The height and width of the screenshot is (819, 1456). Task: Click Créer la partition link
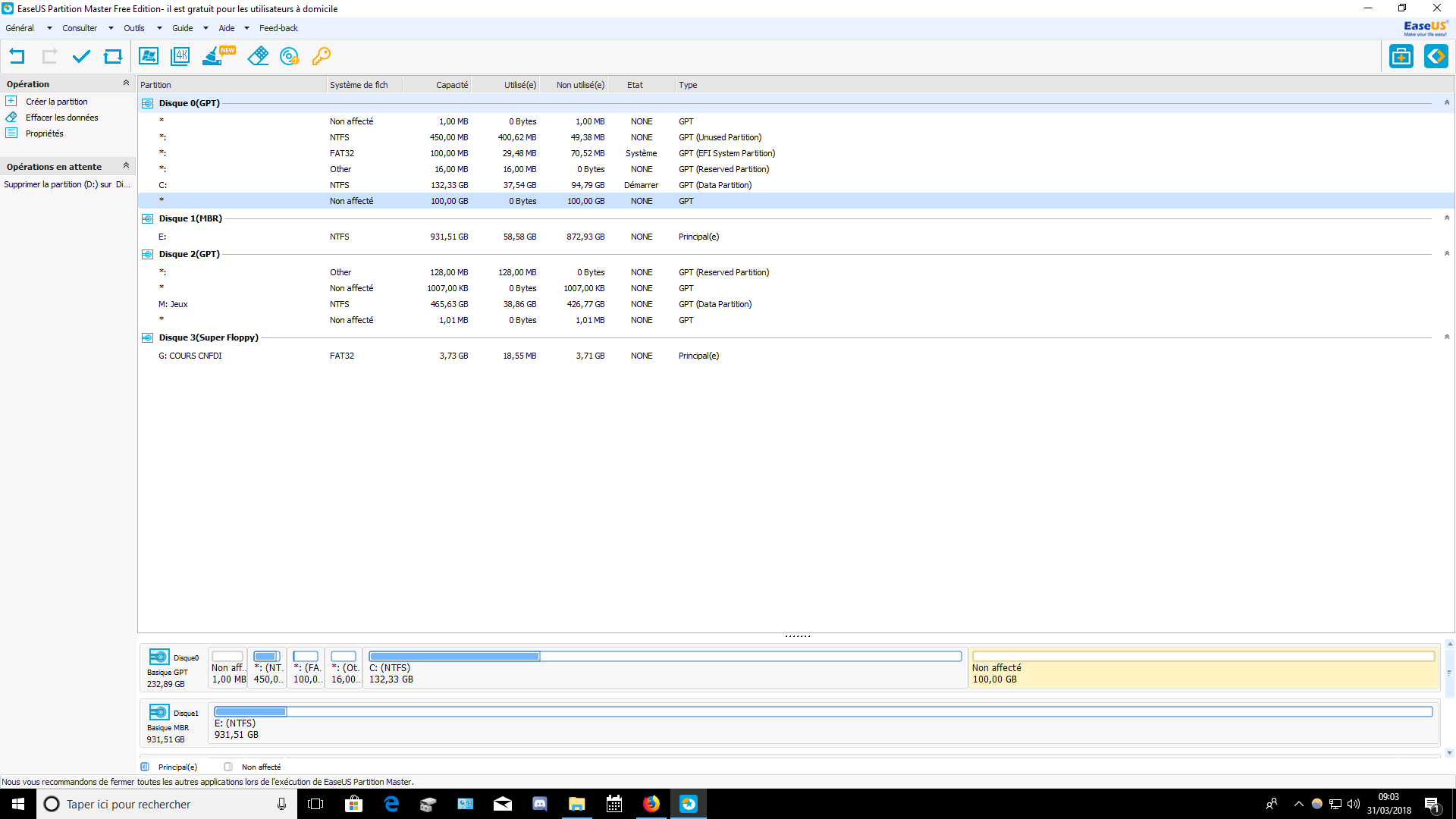point(56,102)
